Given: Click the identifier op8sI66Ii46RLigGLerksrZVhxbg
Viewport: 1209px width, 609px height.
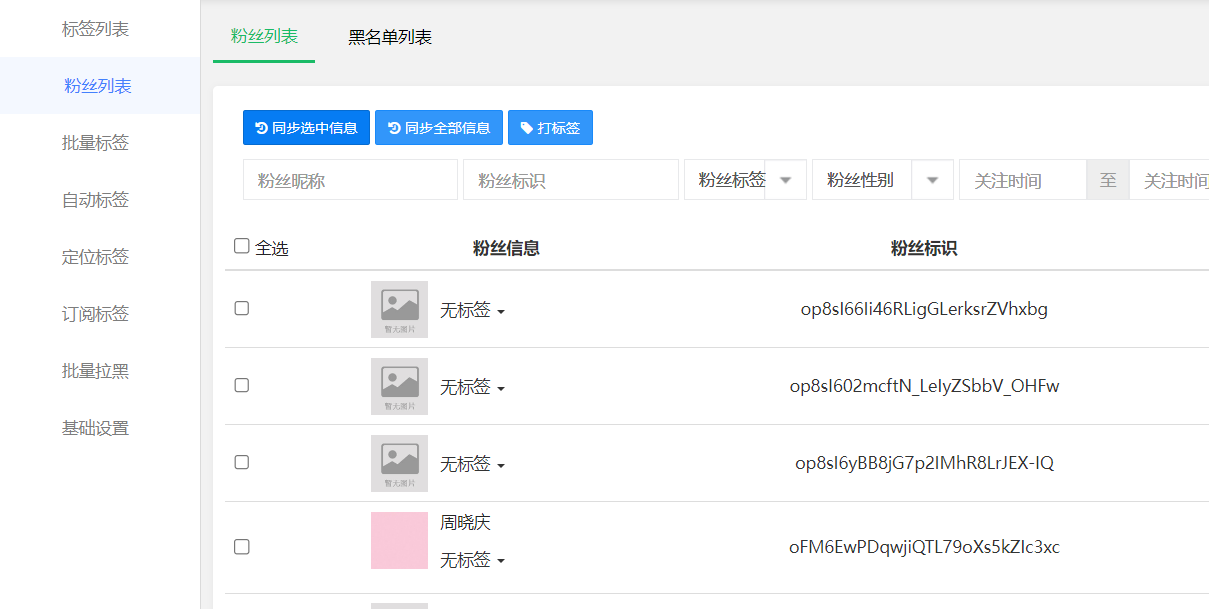Looking at the screenshot, I should [x=924, y=309].
